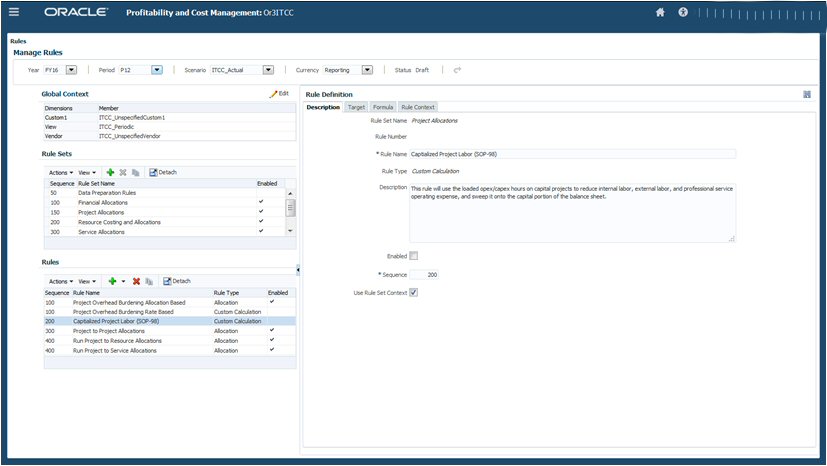Add a new rule set with the green plus
The height and width of the screenshot is (466, 827).
[x=110, y=172]
